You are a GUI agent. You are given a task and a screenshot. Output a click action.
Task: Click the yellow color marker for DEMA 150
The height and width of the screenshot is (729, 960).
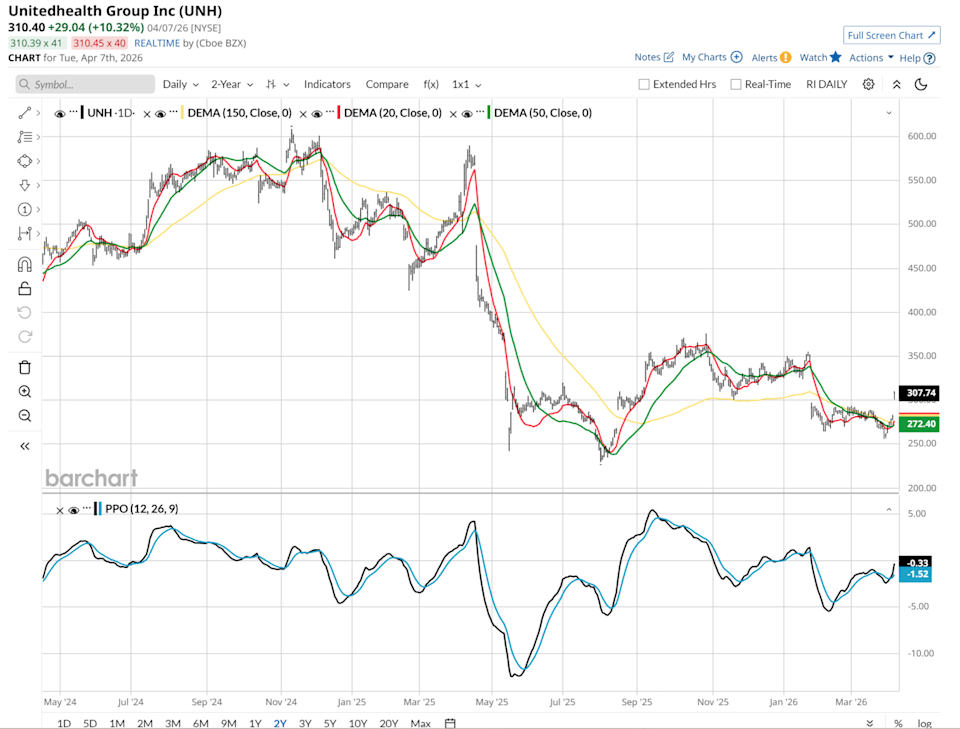183,113
